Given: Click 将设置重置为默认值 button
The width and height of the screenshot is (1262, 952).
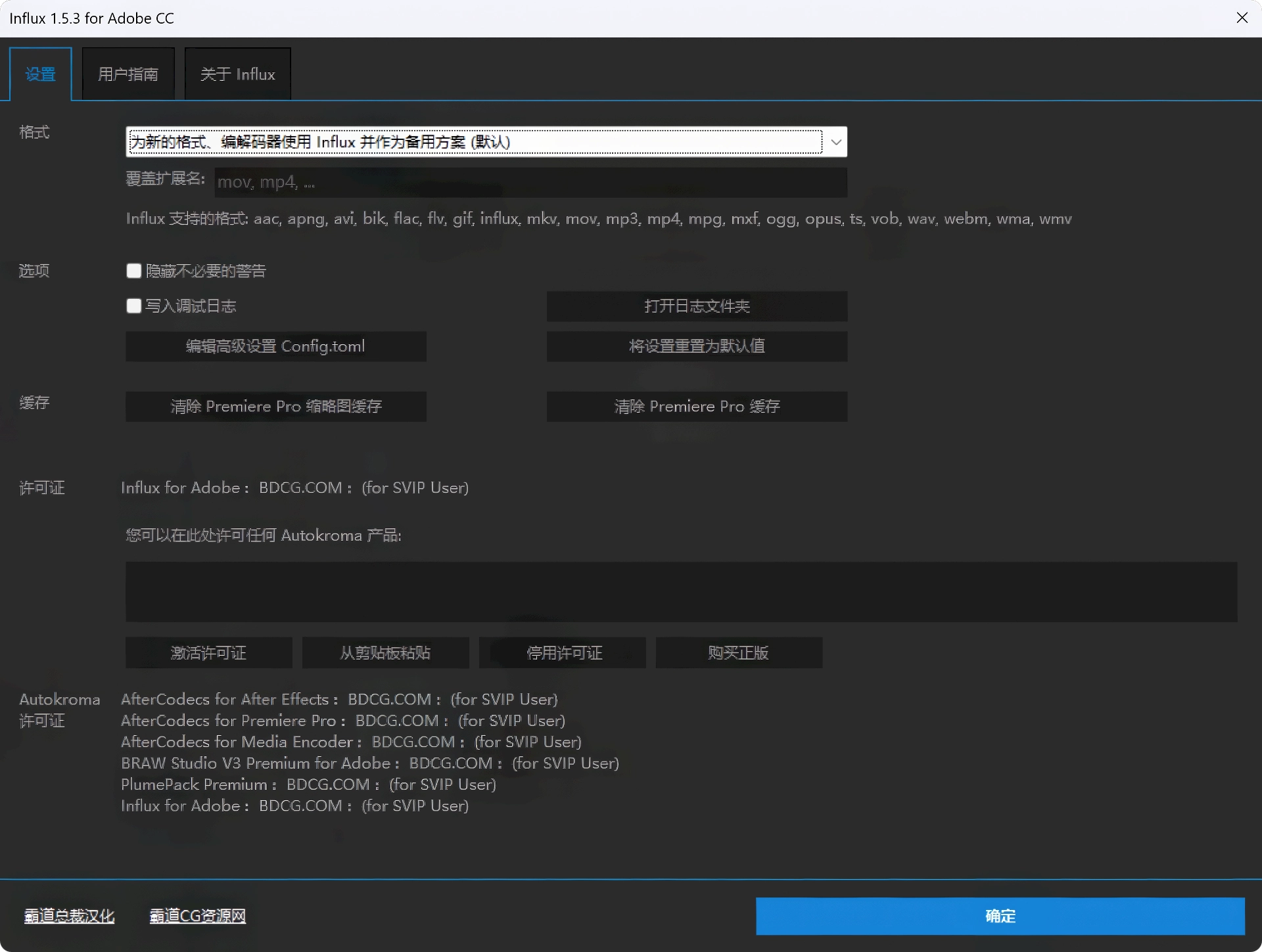Looking at the screenshot, I should click(x=697, y=346).
